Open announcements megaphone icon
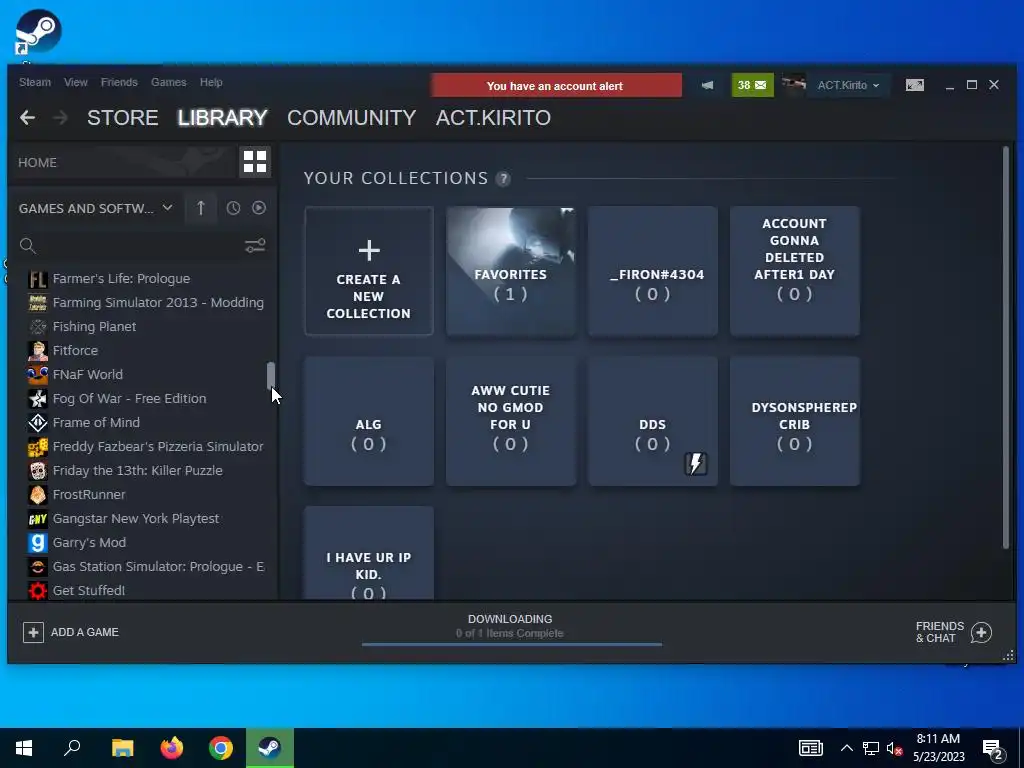The width and height of the screenshot is (1024, 768). [707, 86]
